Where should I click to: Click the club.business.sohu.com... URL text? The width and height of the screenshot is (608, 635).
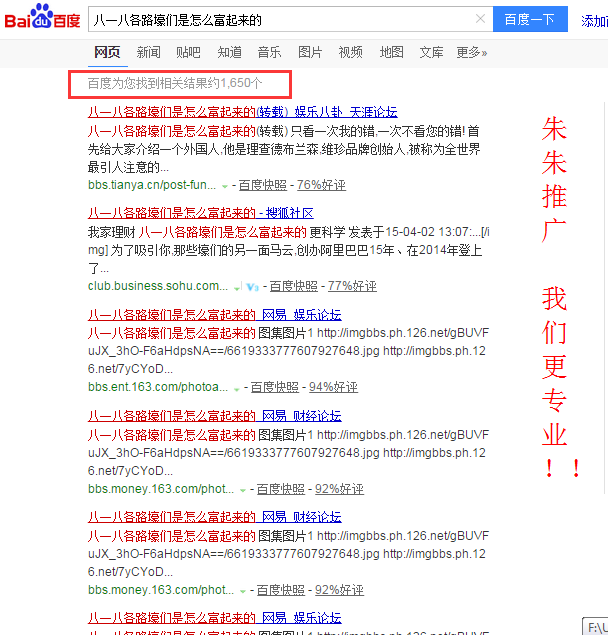pos(158,286)
